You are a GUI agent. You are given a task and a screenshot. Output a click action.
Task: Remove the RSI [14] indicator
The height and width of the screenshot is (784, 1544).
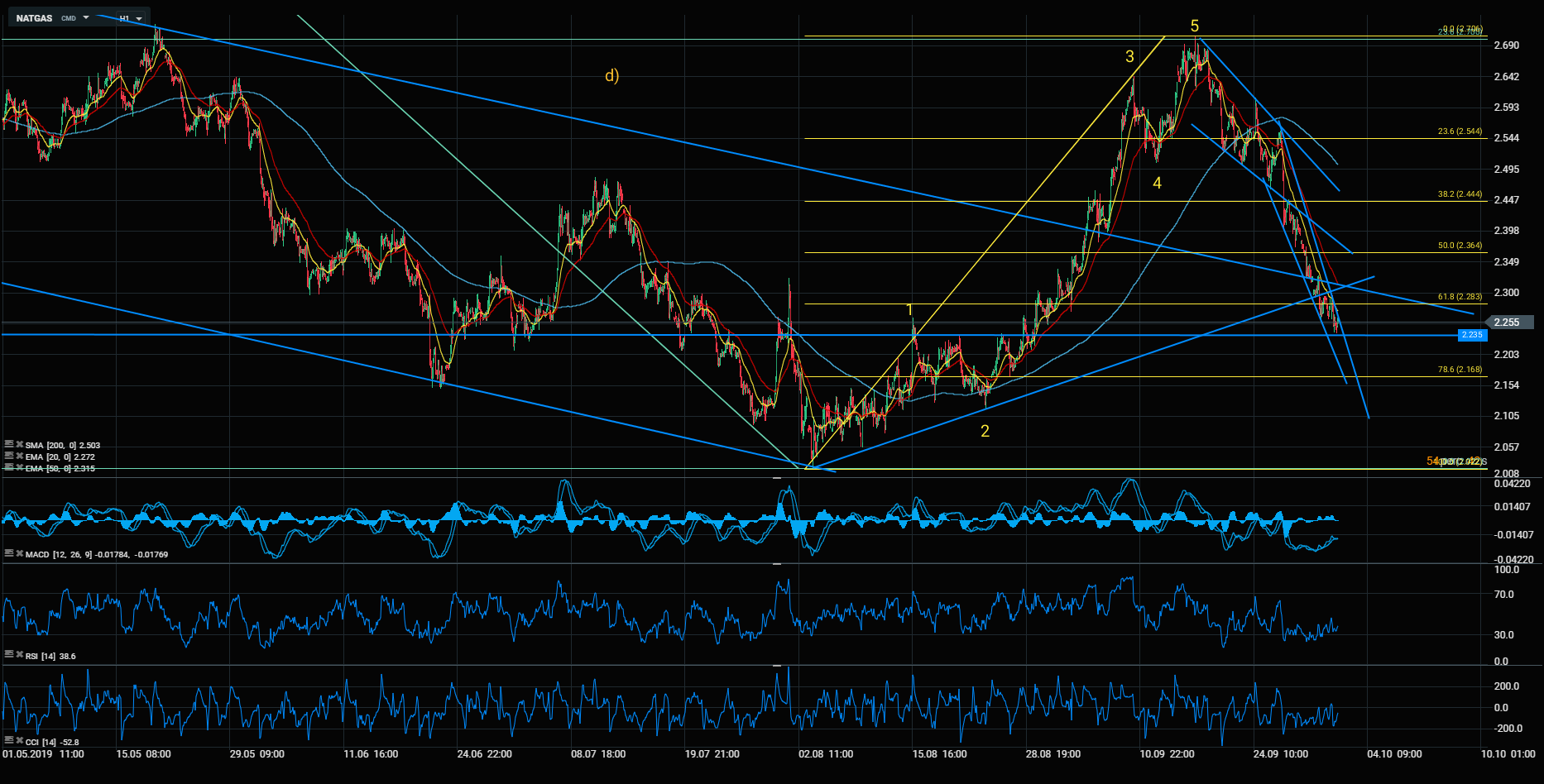click(x=19, y=655)
